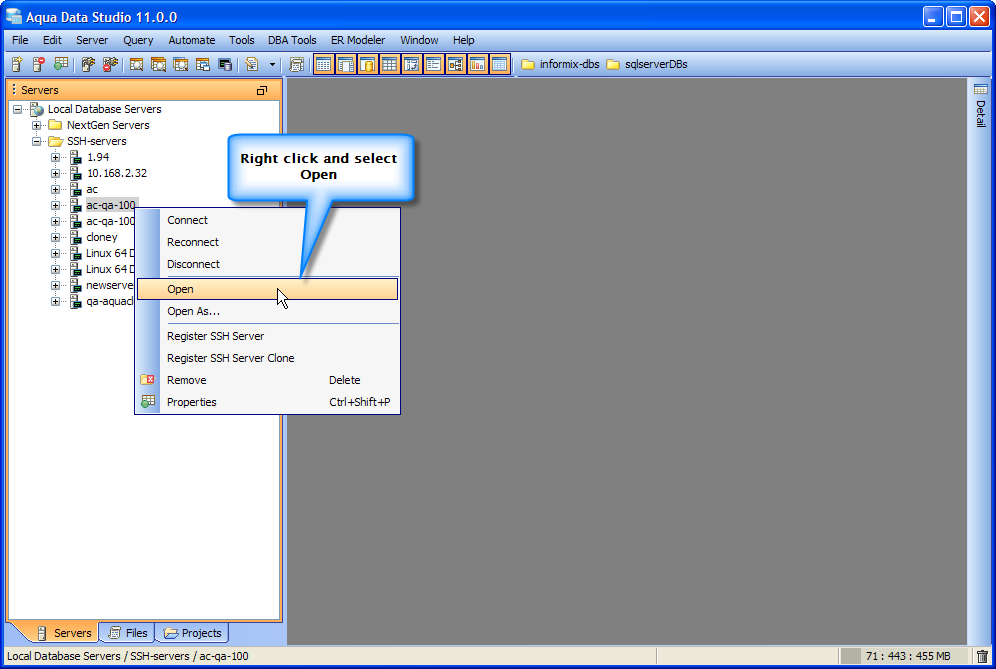Screen dimensions: 996x669
Task: Select Open in the context menu
Action: [267, 289]
